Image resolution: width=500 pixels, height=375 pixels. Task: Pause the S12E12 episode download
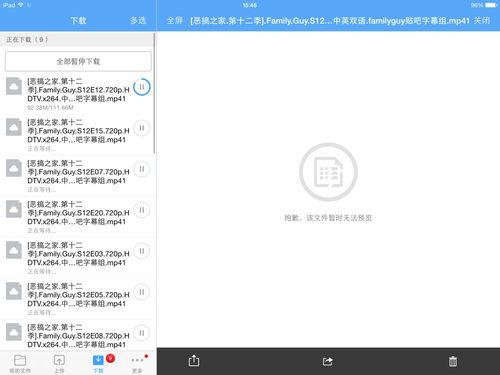142,87
